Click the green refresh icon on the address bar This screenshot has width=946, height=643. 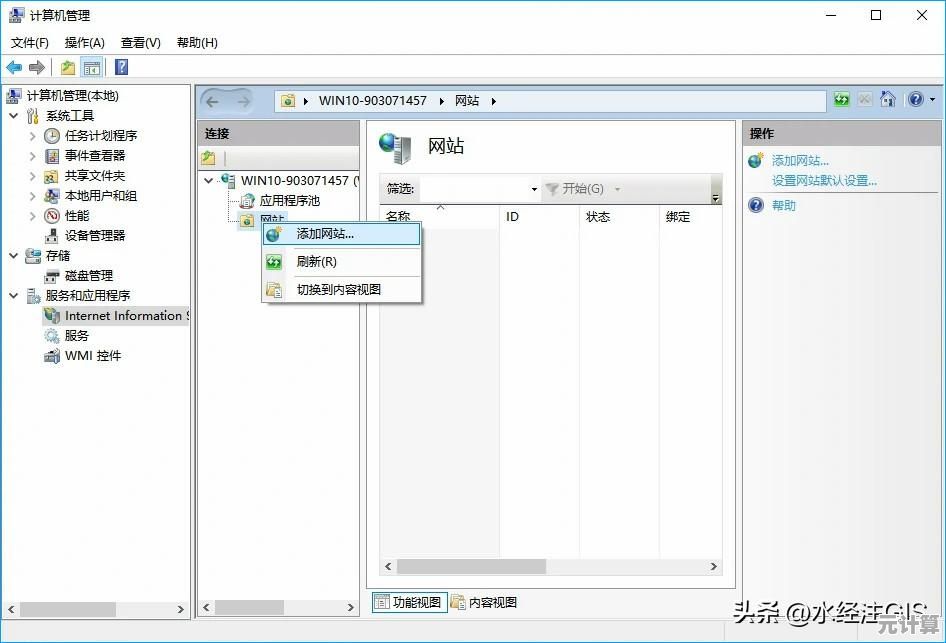842,100
